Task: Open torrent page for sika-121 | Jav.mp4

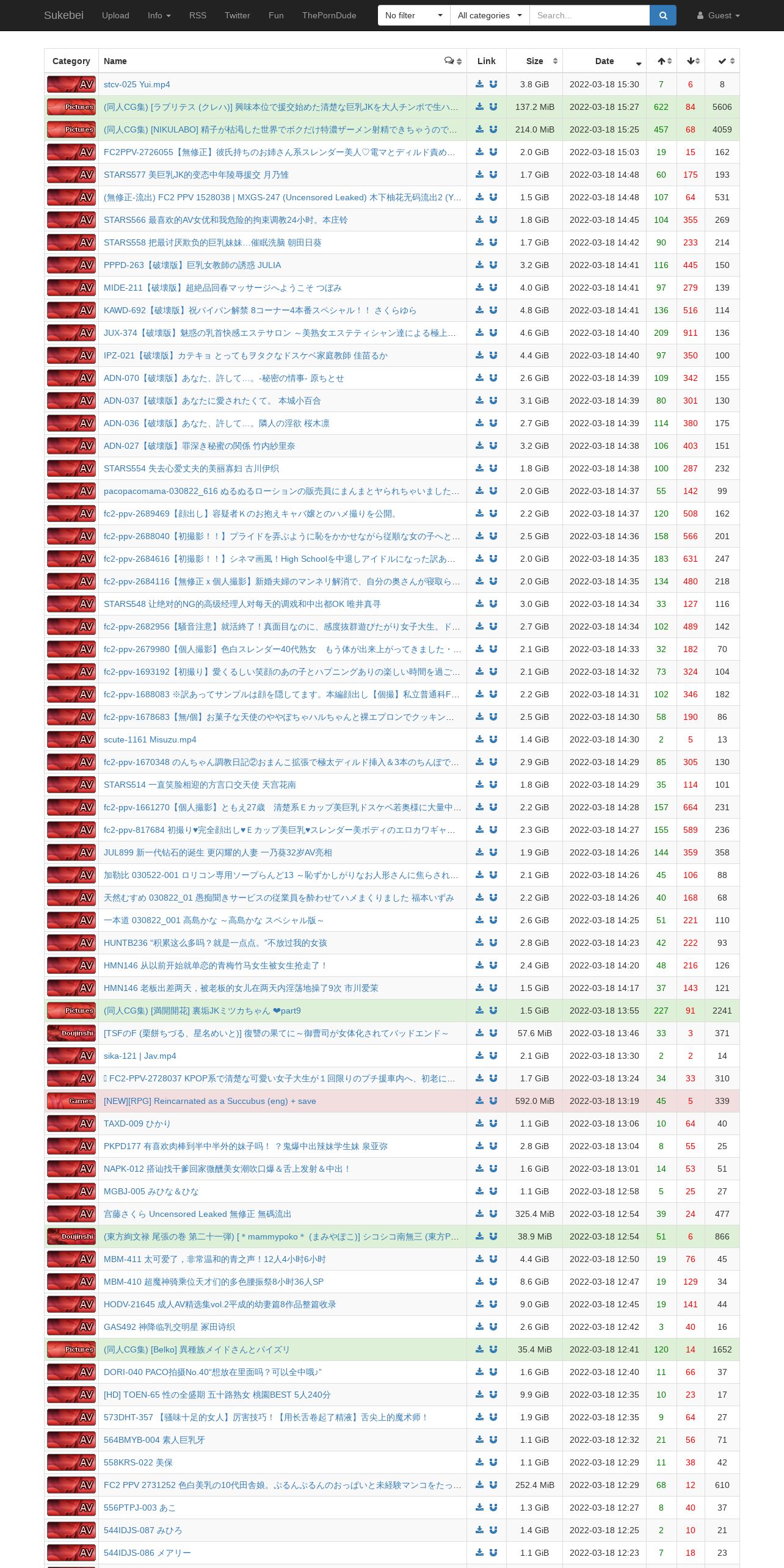Action: pos(140,1056)
